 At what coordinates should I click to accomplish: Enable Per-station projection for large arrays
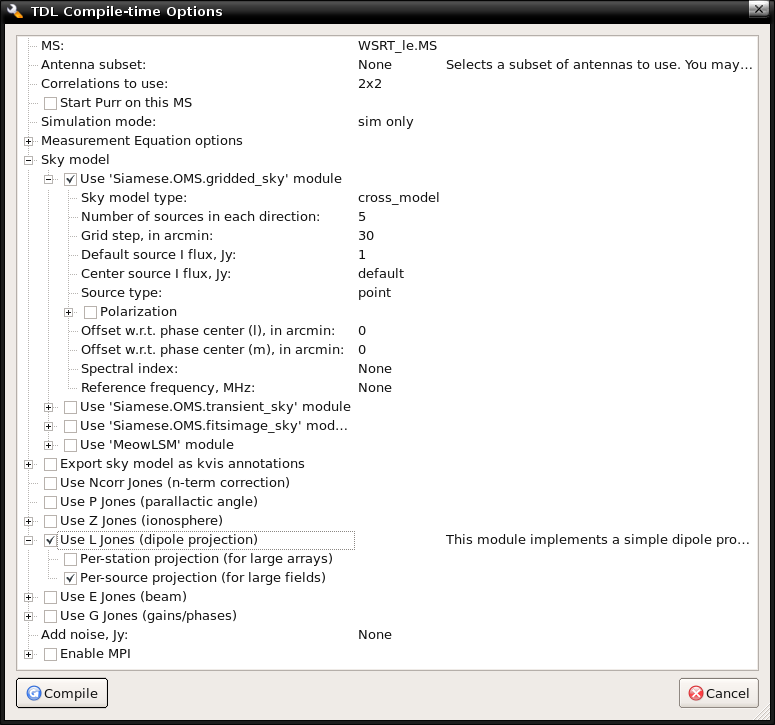[x=70, y=559]
